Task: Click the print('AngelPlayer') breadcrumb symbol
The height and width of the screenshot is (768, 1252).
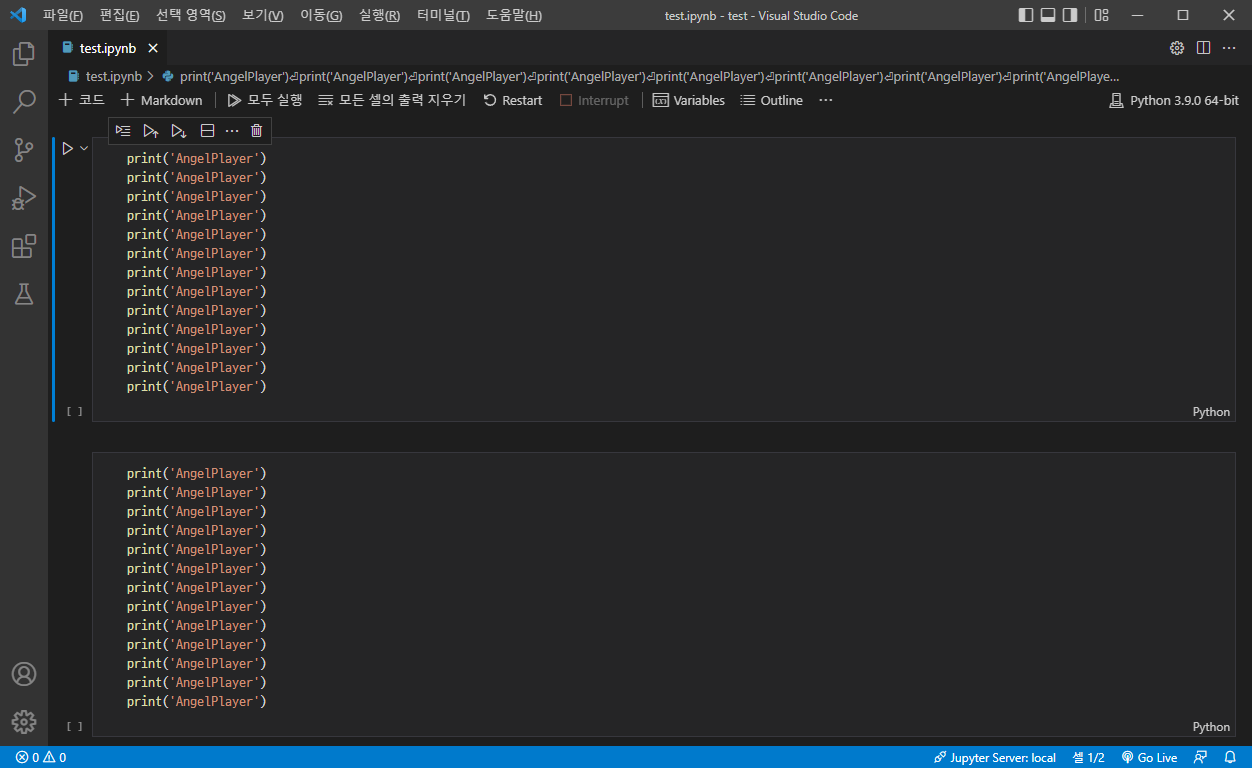Action: 640,76
